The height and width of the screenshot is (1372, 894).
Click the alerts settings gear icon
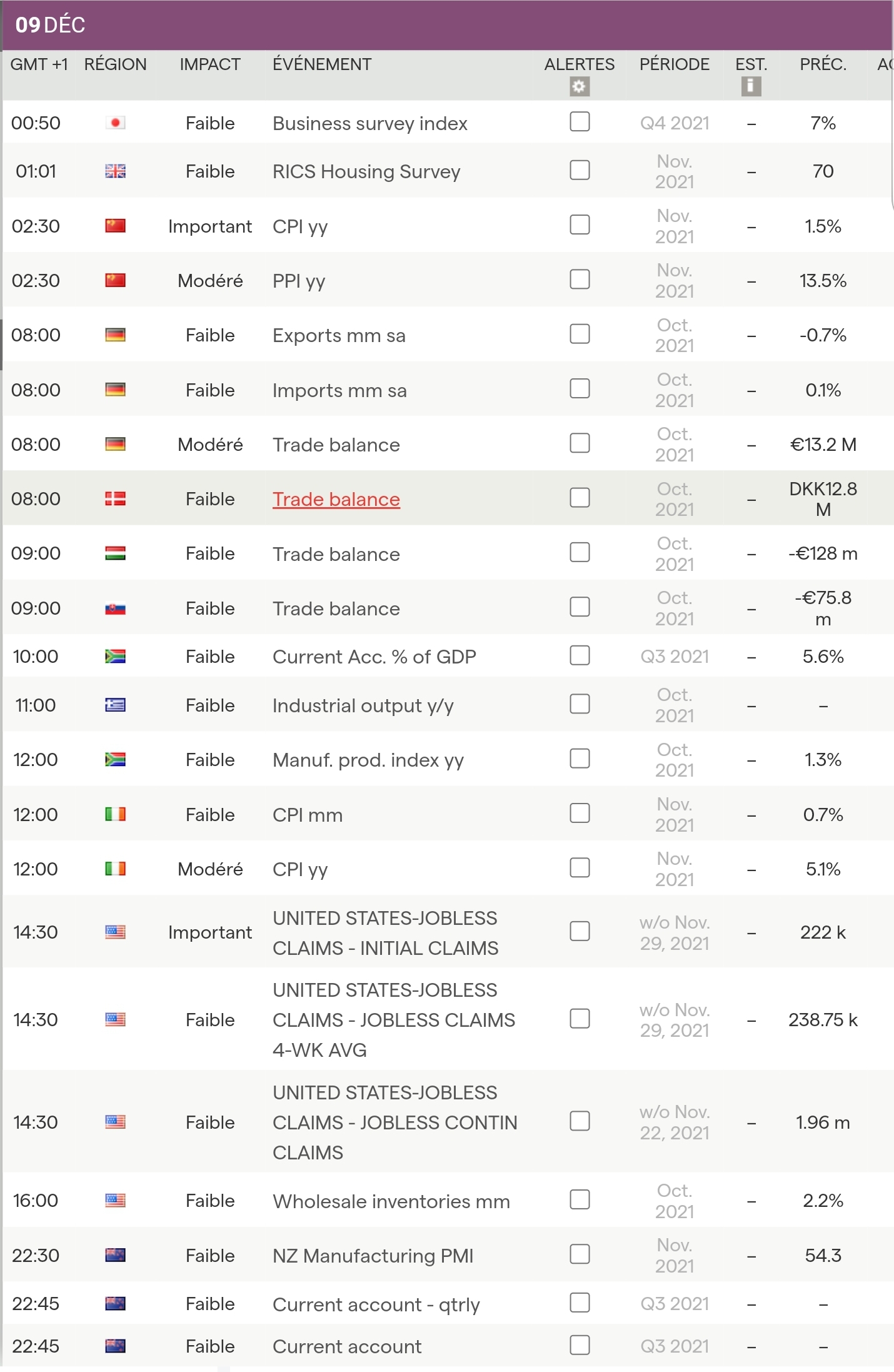(x=580, y=86)
